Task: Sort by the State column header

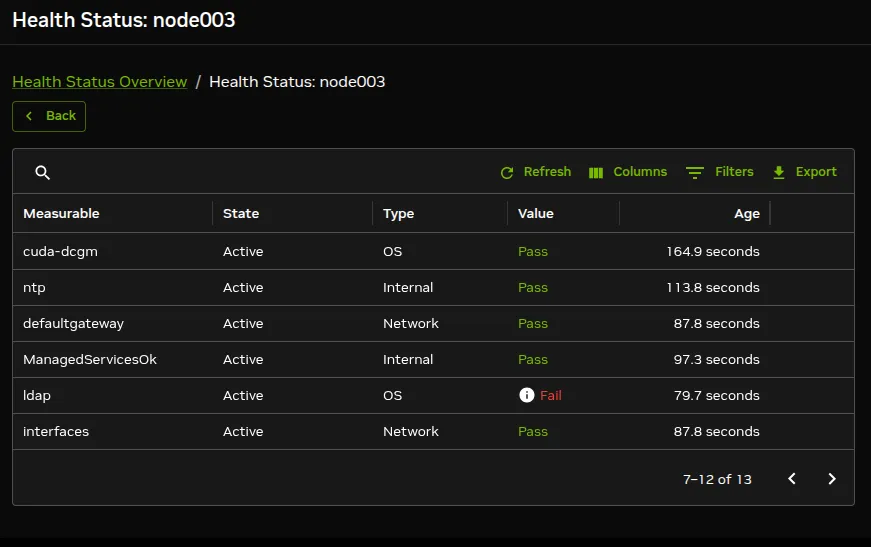Action: (x=241, y=213)
